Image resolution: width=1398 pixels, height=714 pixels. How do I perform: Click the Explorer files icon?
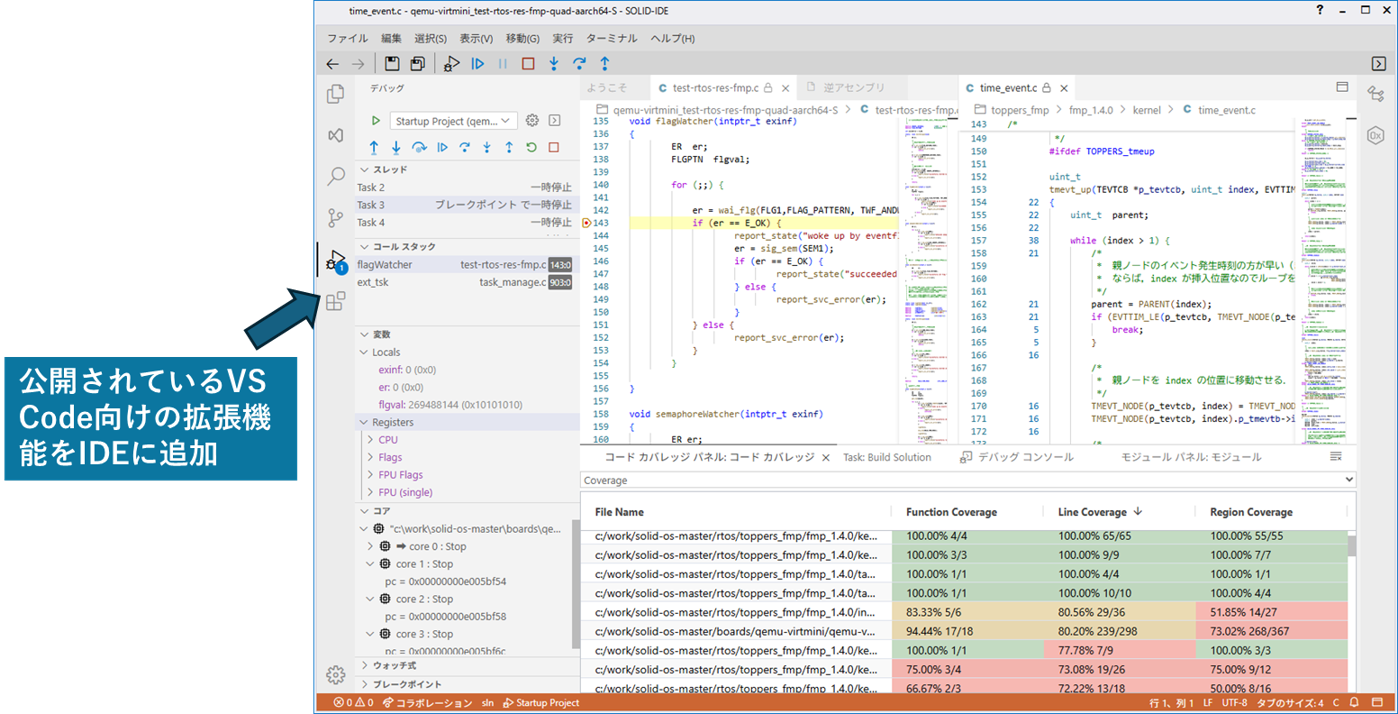[x=336, y=94]
